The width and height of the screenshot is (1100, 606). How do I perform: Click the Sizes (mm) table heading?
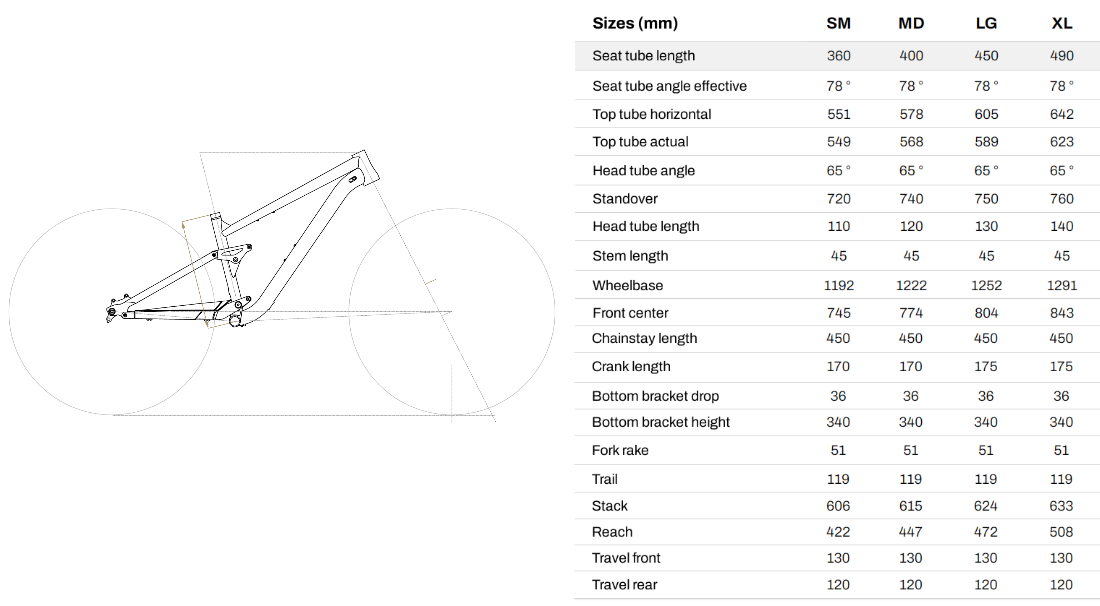point(635,23)
